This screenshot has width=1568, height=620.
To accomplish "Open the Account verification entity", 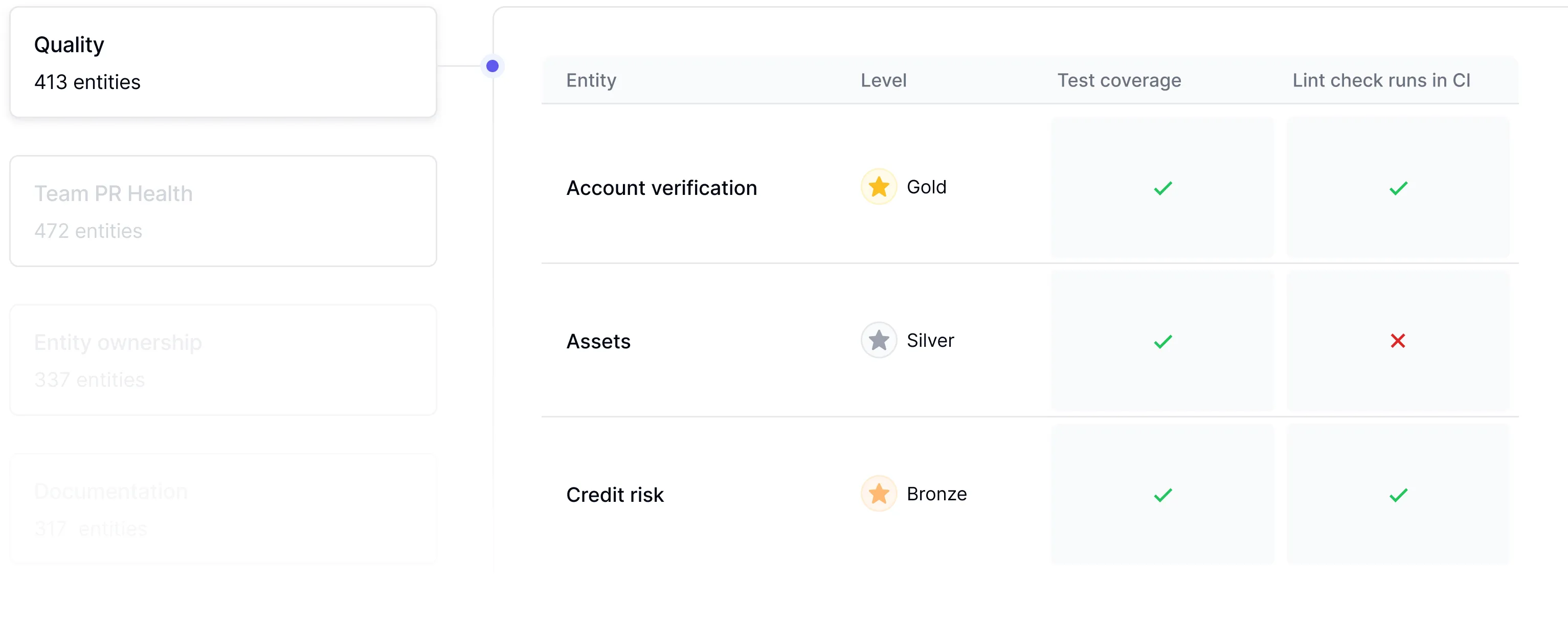I will coord(662,188).
